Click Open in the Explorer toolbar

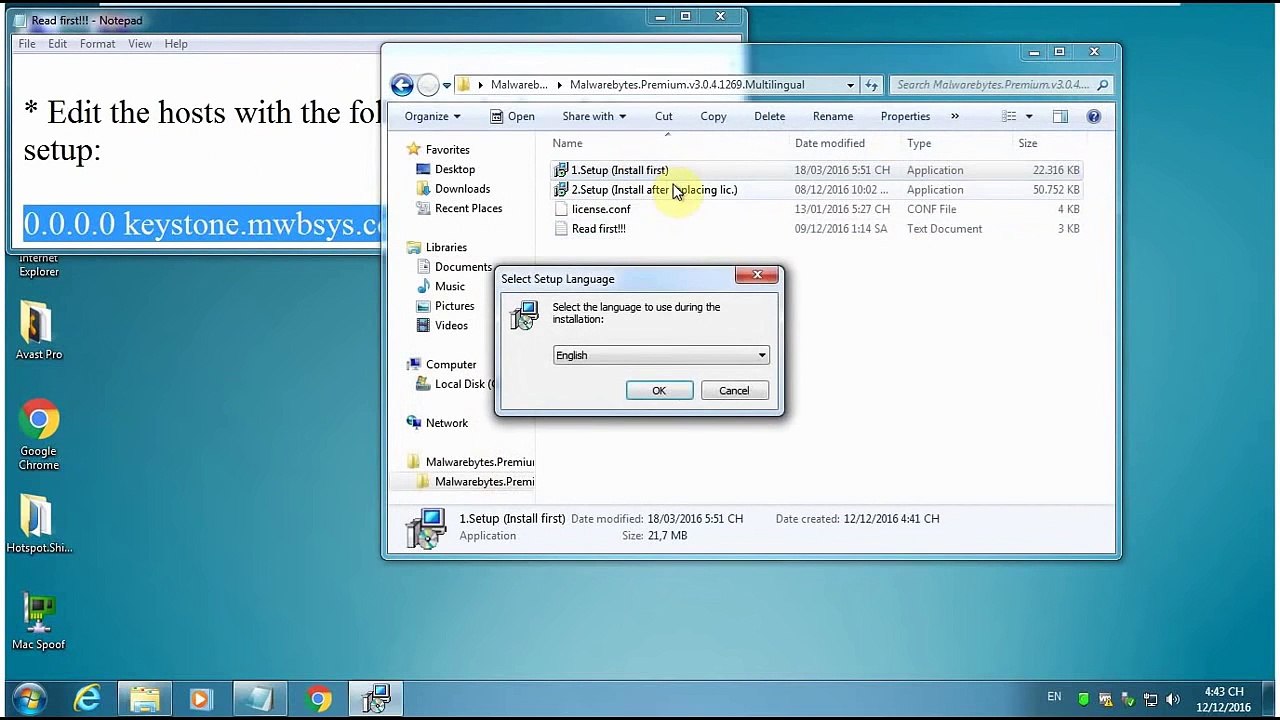512,116
